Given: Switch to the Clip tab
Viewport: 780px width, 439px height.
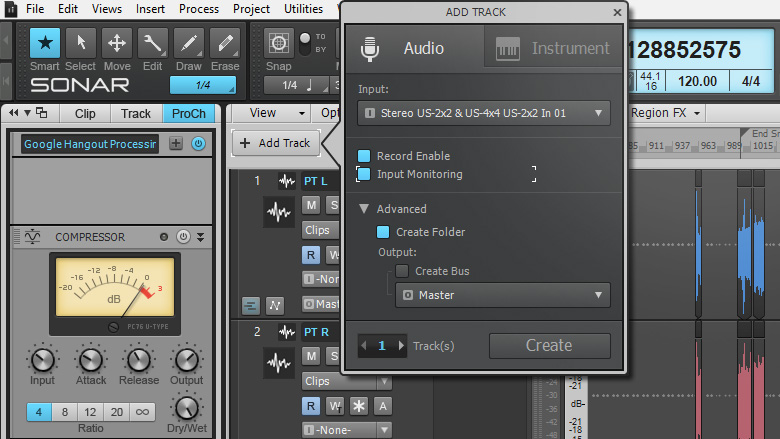Looking at the screenshot, I should (85, 113).
